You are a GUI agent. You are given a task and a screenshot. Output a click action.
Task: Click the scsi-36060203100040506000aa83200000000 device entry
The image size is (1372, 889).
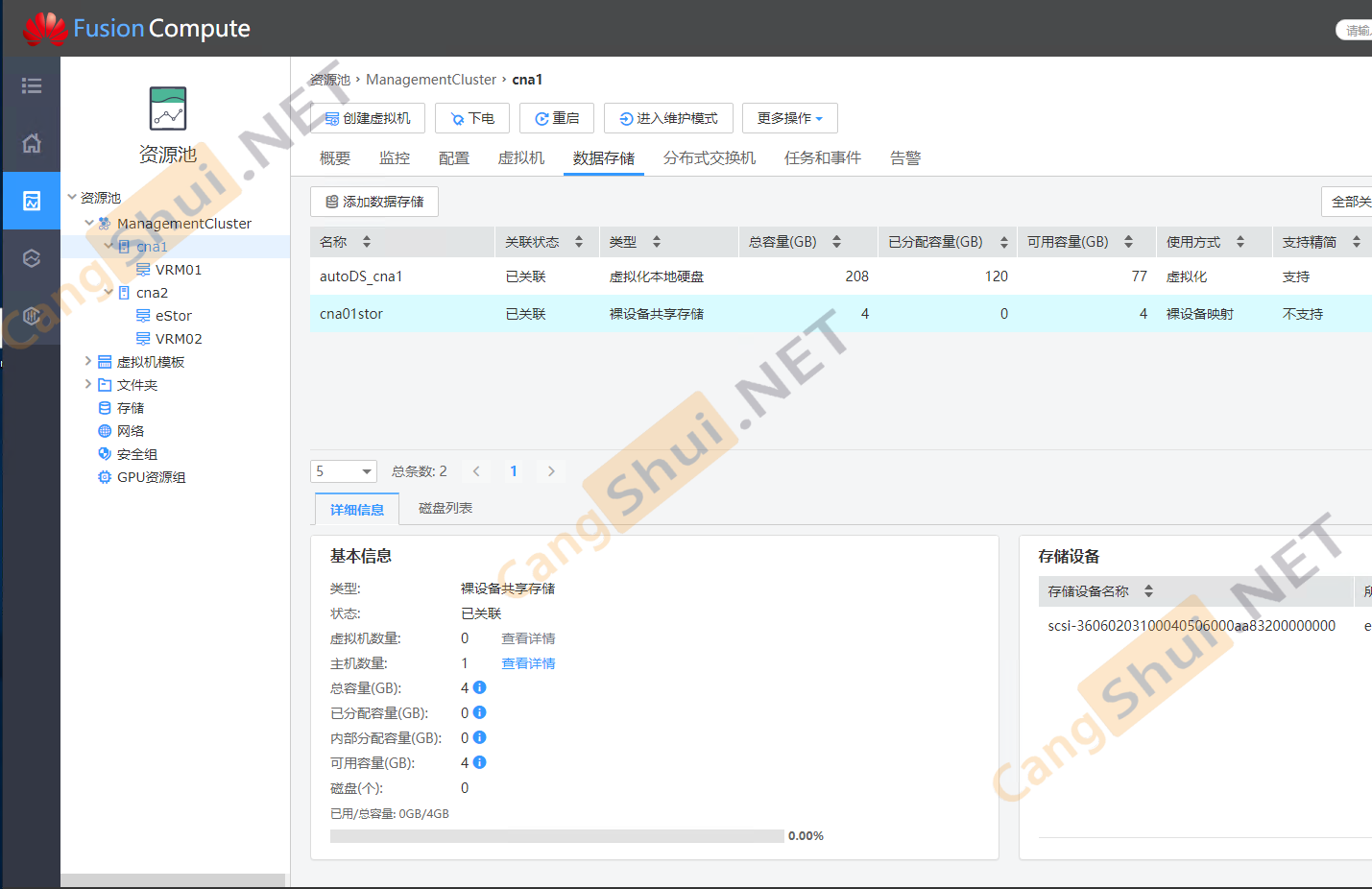(1191, 626)
